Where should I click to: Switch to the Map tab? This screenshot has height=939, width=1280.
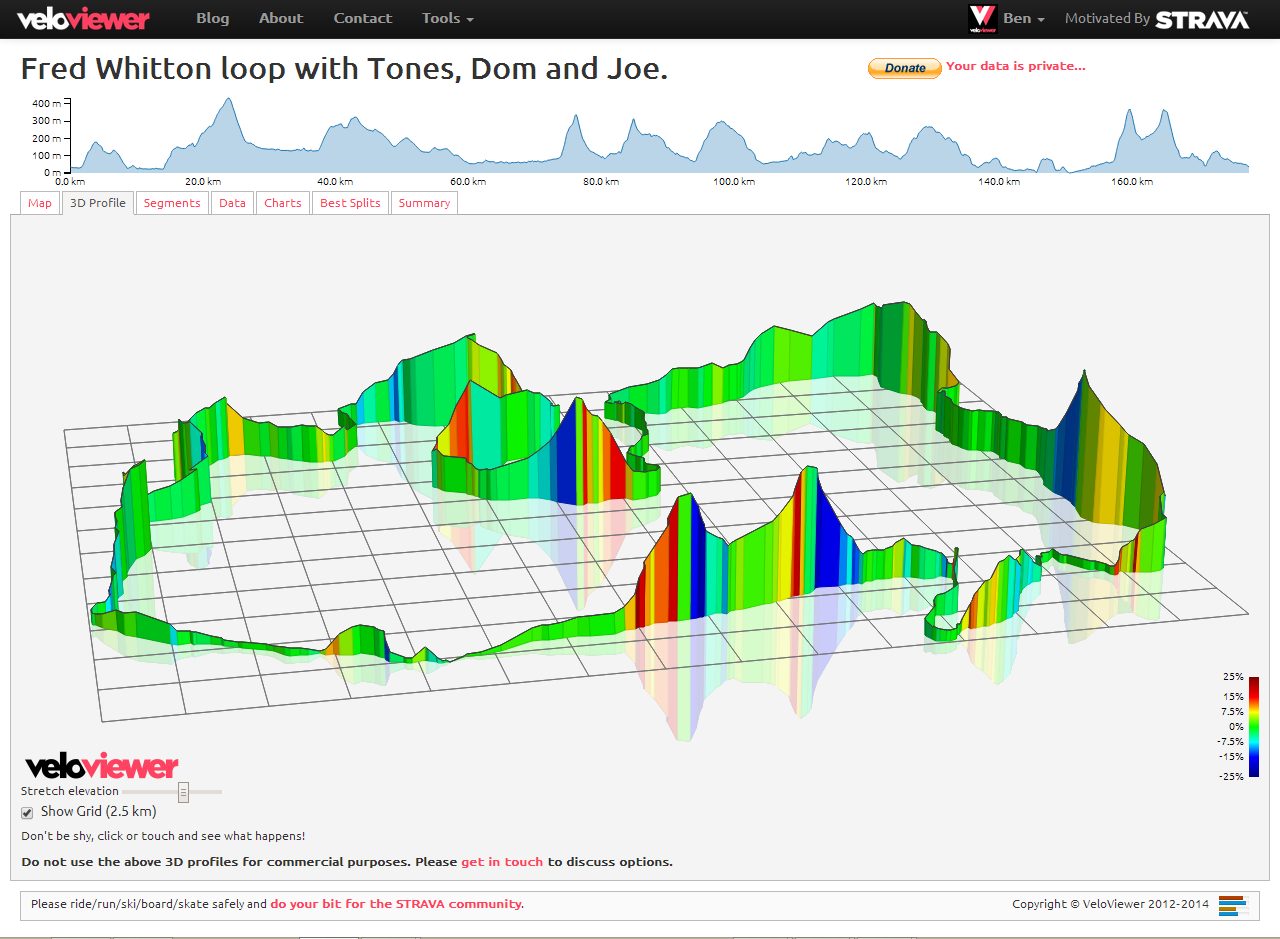click(39, 202)
